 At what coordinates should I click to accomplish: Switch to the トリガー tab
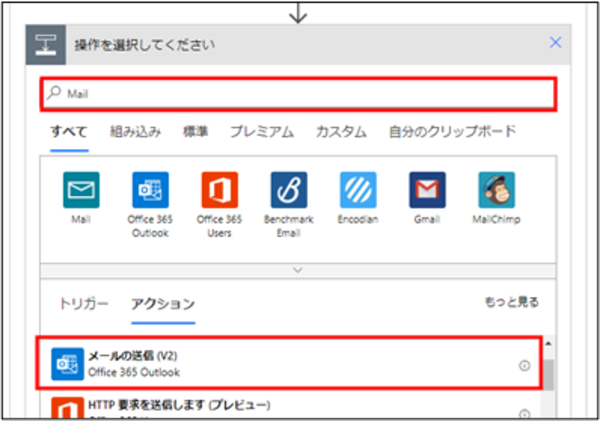(x=84, y=304)
